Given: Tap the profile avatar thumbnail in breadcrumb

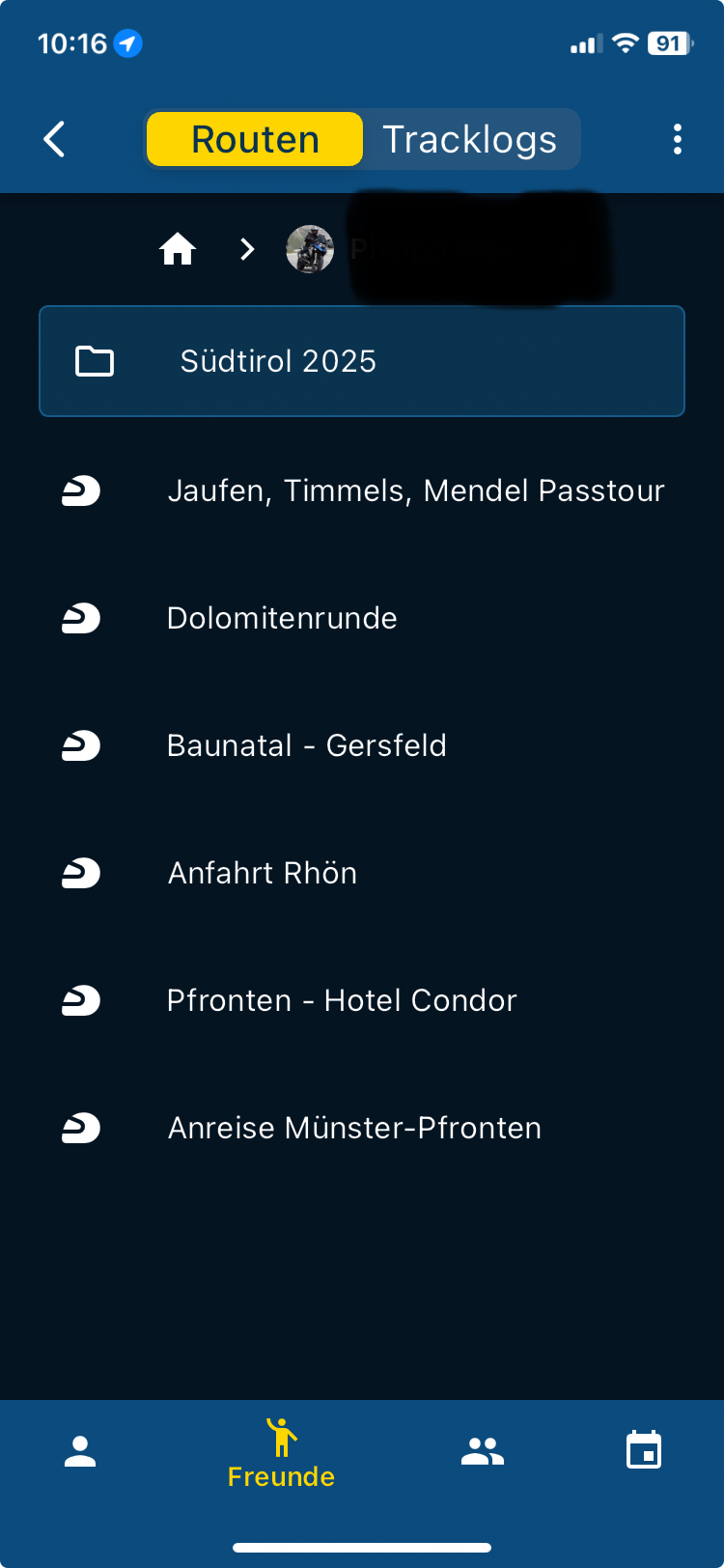Looking at the screenshot, I should 310,249.
